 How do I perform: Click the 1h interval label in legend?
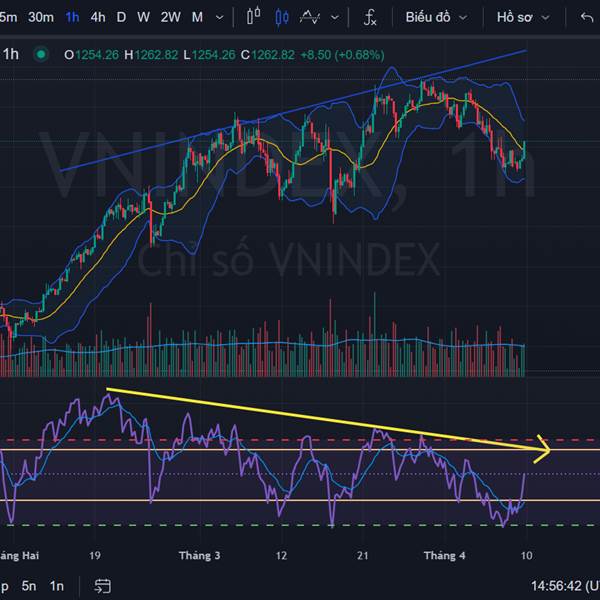tap(11, 54)
